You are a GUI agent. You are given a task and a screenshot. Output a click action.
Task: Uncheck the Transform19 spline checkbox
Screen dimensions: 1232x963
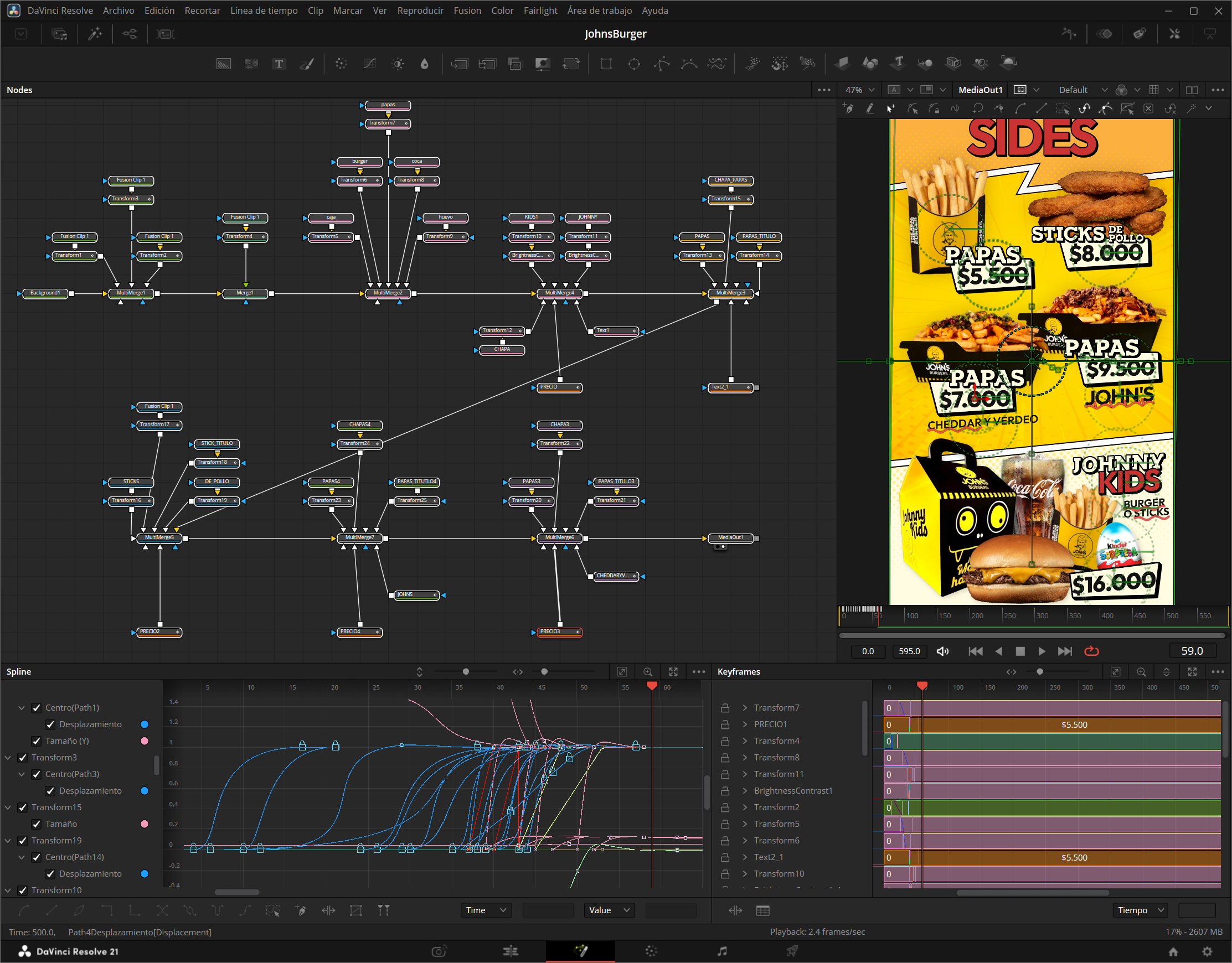23,841
